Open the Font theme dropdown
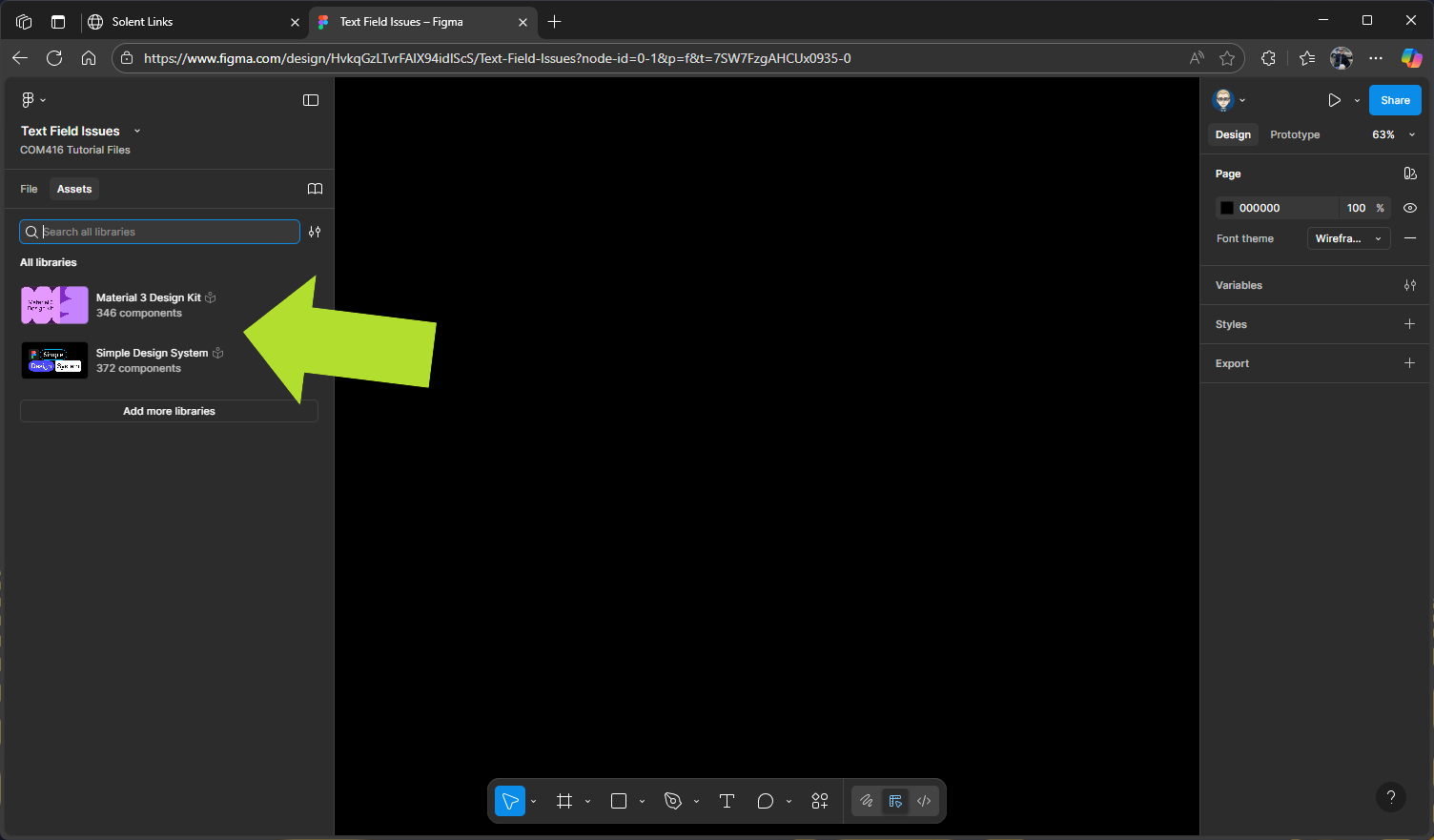The height and width of the screenshot is (840, 1434). tap(1348, 238)
